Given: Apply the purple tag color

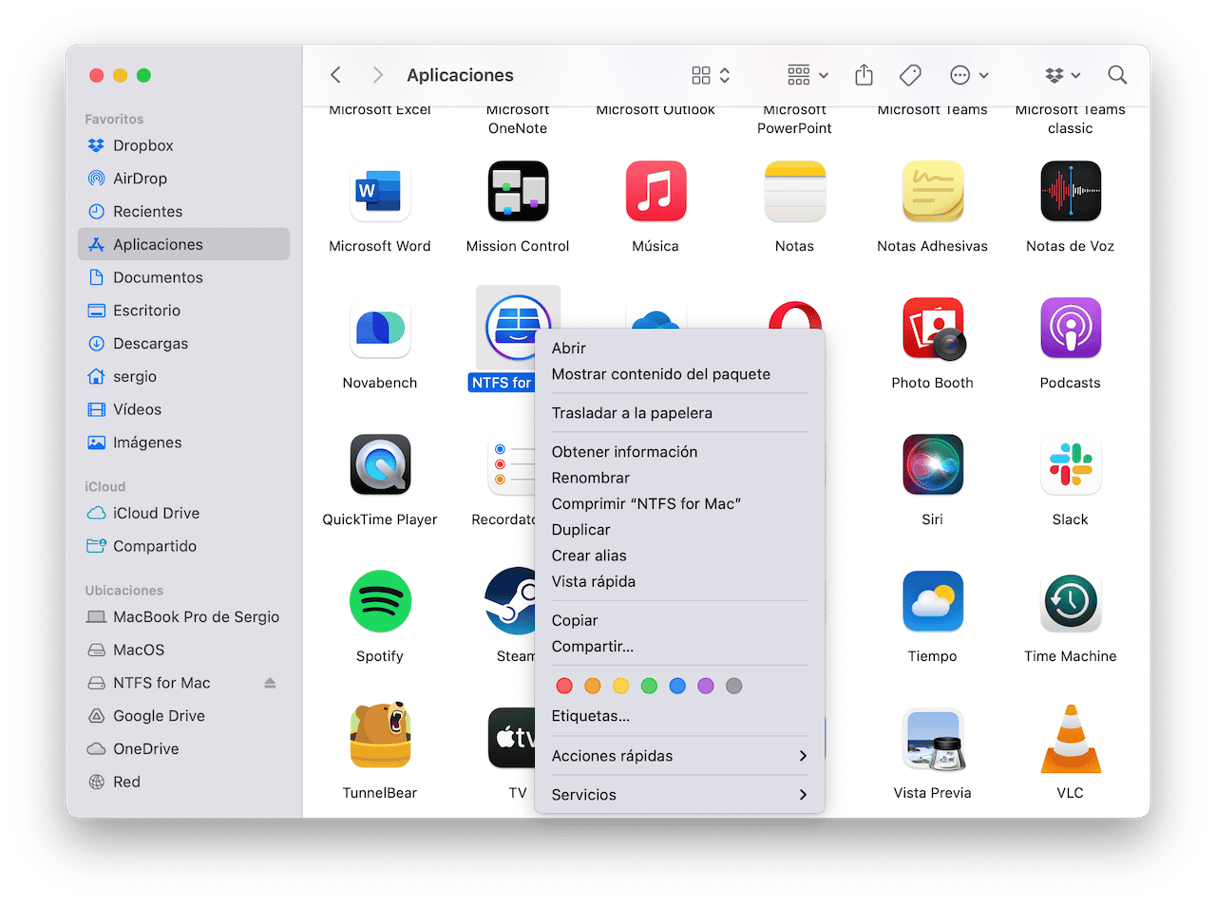Looking at the screenshot, I should click(x=706, y=686).
